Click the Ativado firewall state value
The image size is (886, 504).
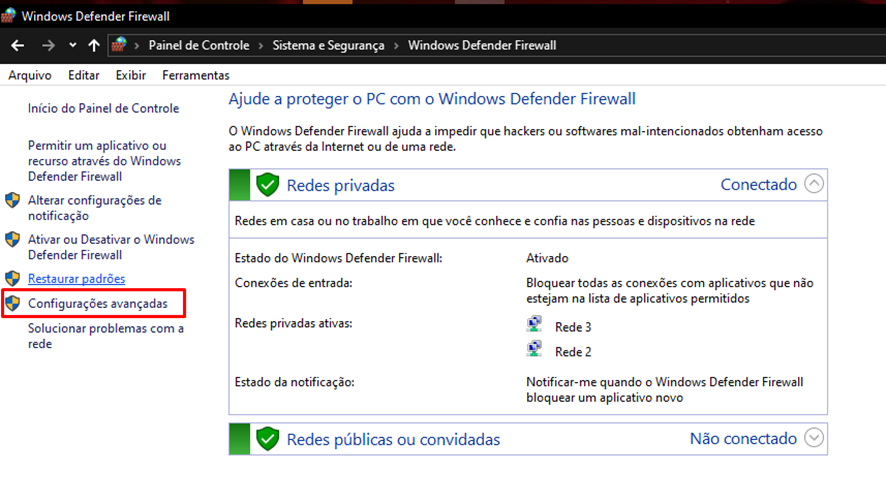coord(547,258)
